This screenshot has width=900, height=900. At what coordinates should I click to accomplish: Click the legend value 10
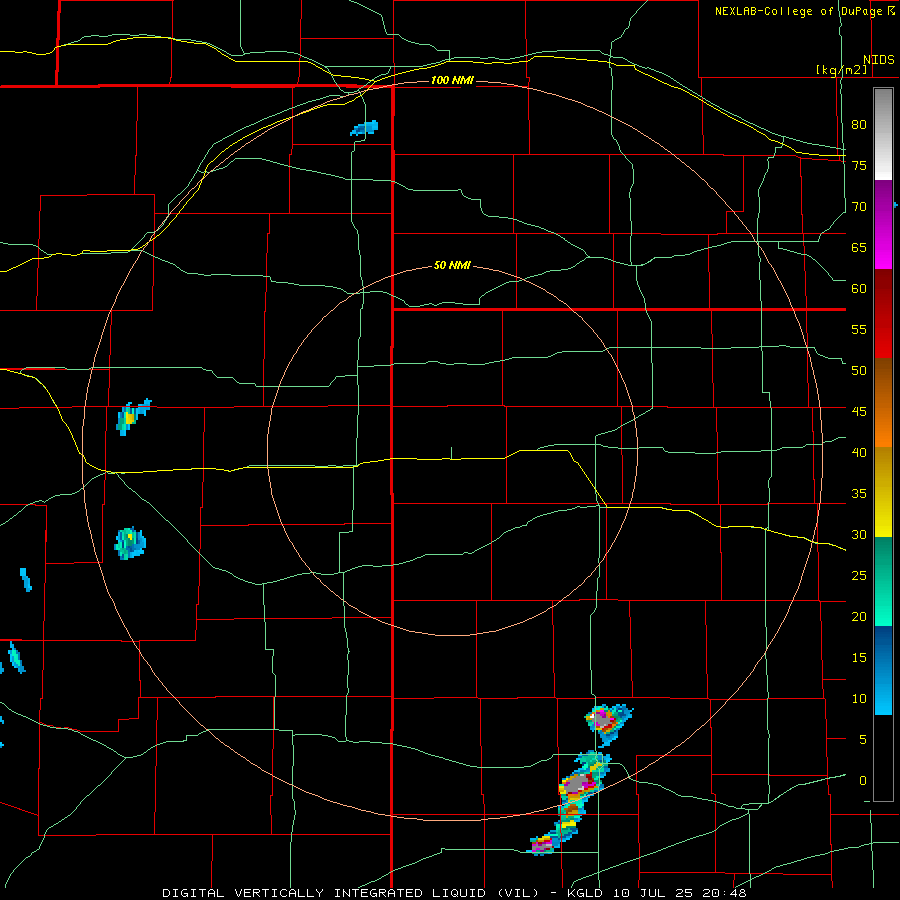859,699
